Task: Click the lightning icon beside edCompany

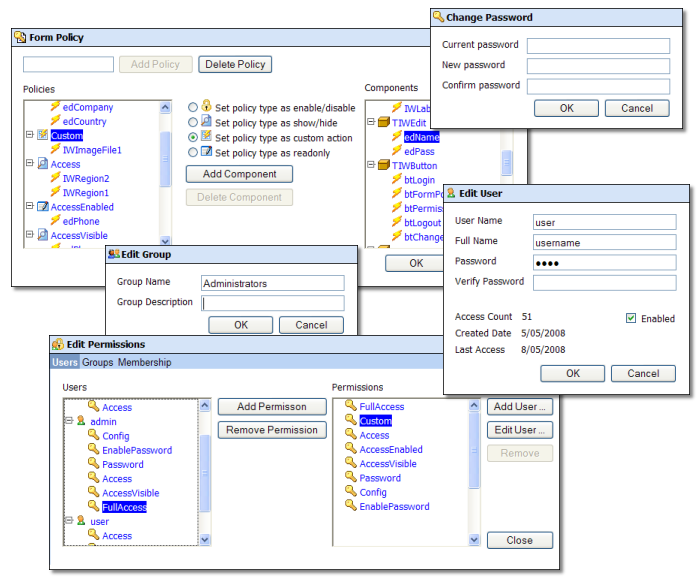Action: tap(55, 107)
